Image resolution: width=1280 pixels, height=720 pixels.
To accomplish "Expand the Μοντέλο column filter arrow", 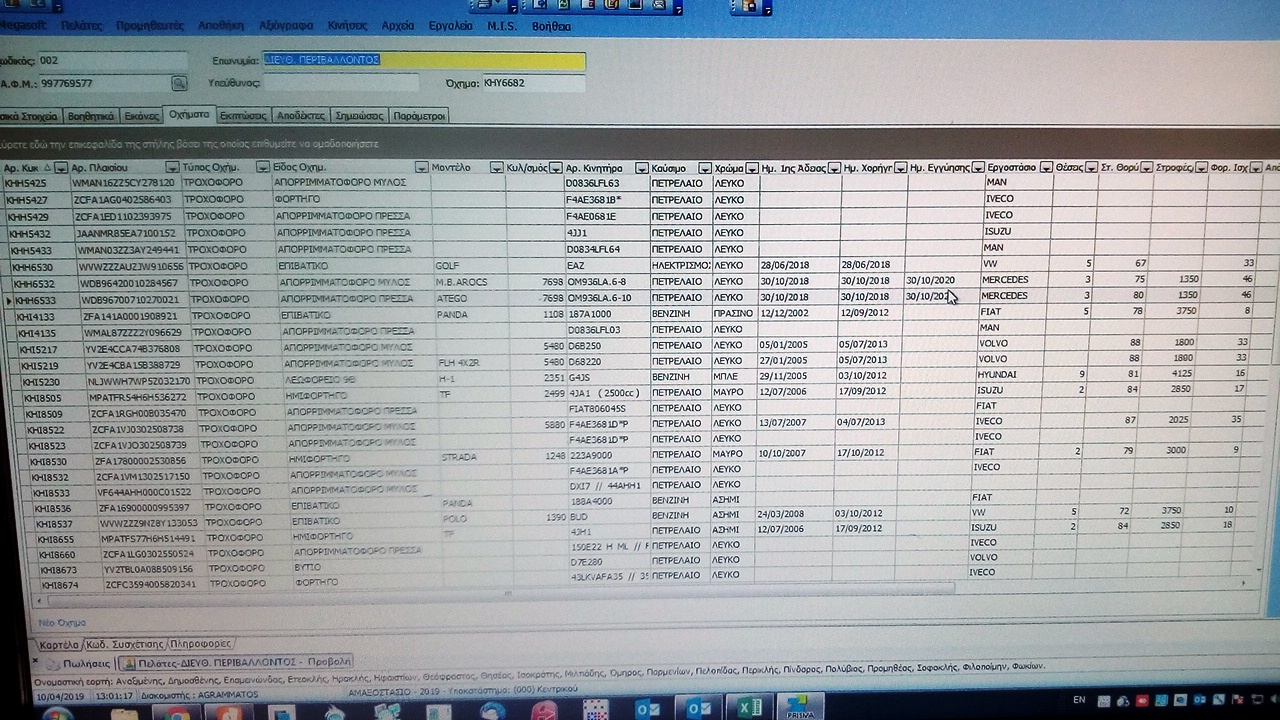I will [x=421, y=168].
